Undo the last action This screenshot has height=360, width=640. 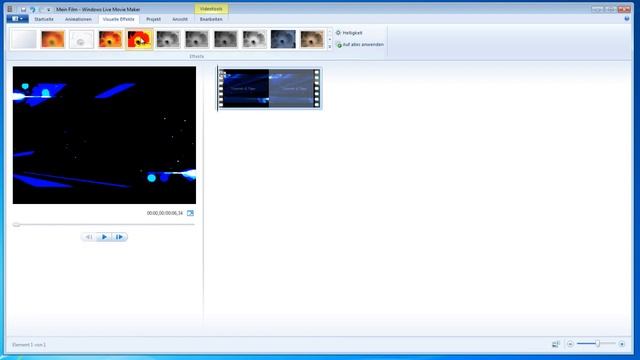[33, 9]
